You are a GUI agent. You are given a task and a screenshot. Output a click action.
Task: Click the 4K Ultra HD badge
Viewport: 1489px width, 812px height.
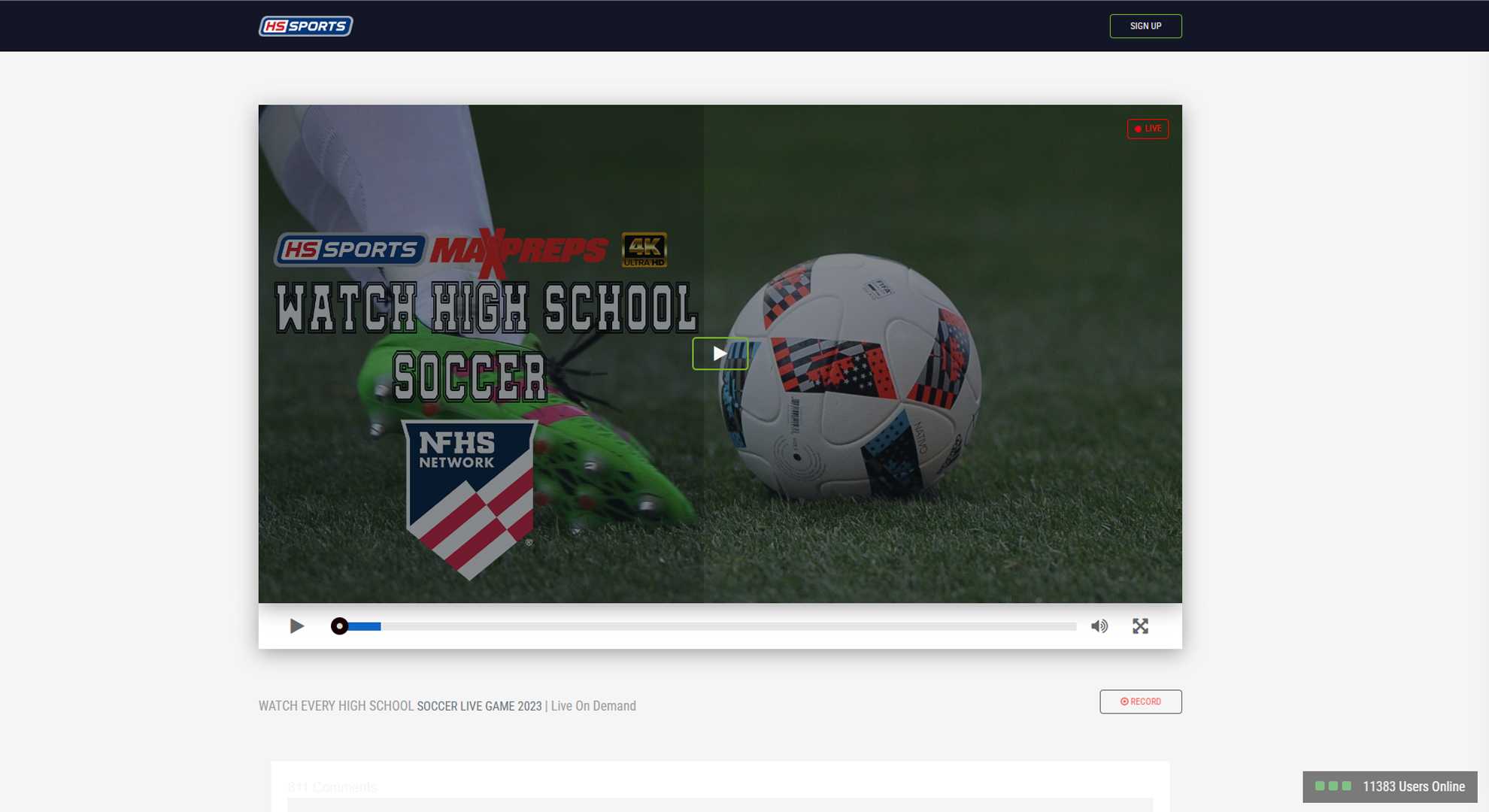tap(644, 250)
